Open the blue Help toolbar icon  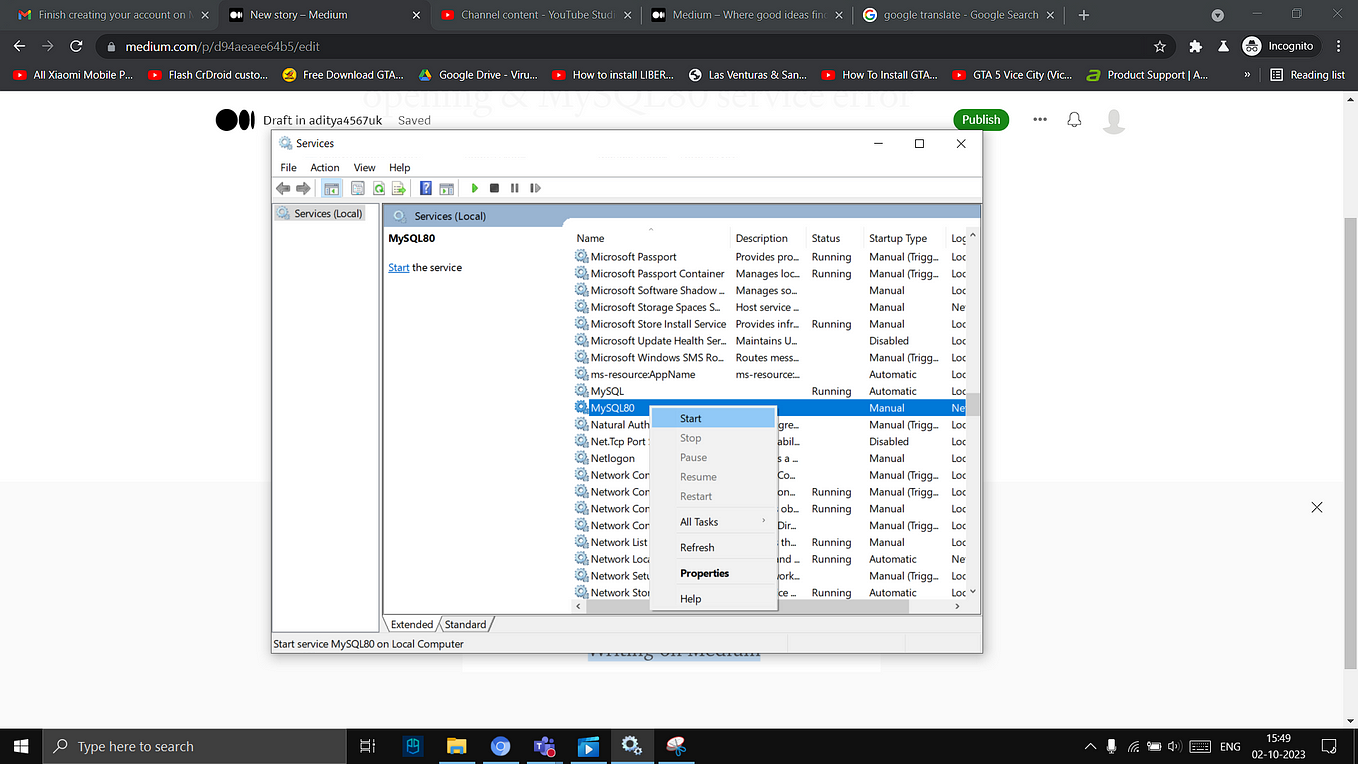point(426,188)
